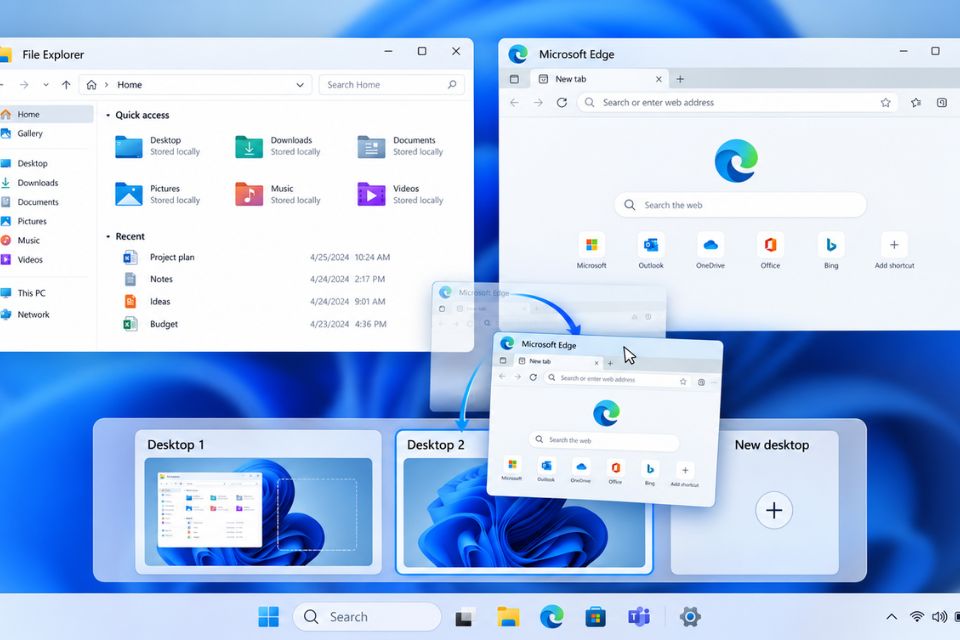The height and width of the screenshot is (640, 960).
Task: Open Documents folder in Quick access
Action: tap(401, 146)
